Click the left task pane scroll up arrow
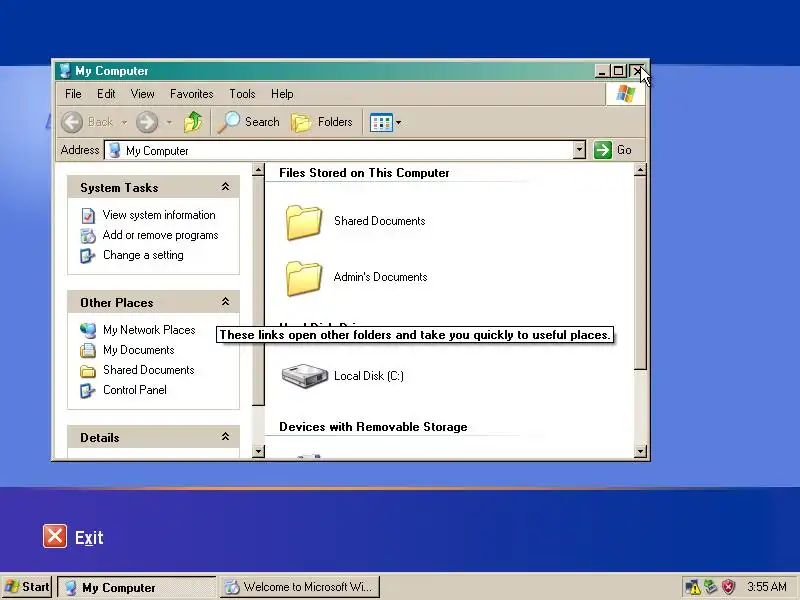800x600 pixels. tap(258, 170)
